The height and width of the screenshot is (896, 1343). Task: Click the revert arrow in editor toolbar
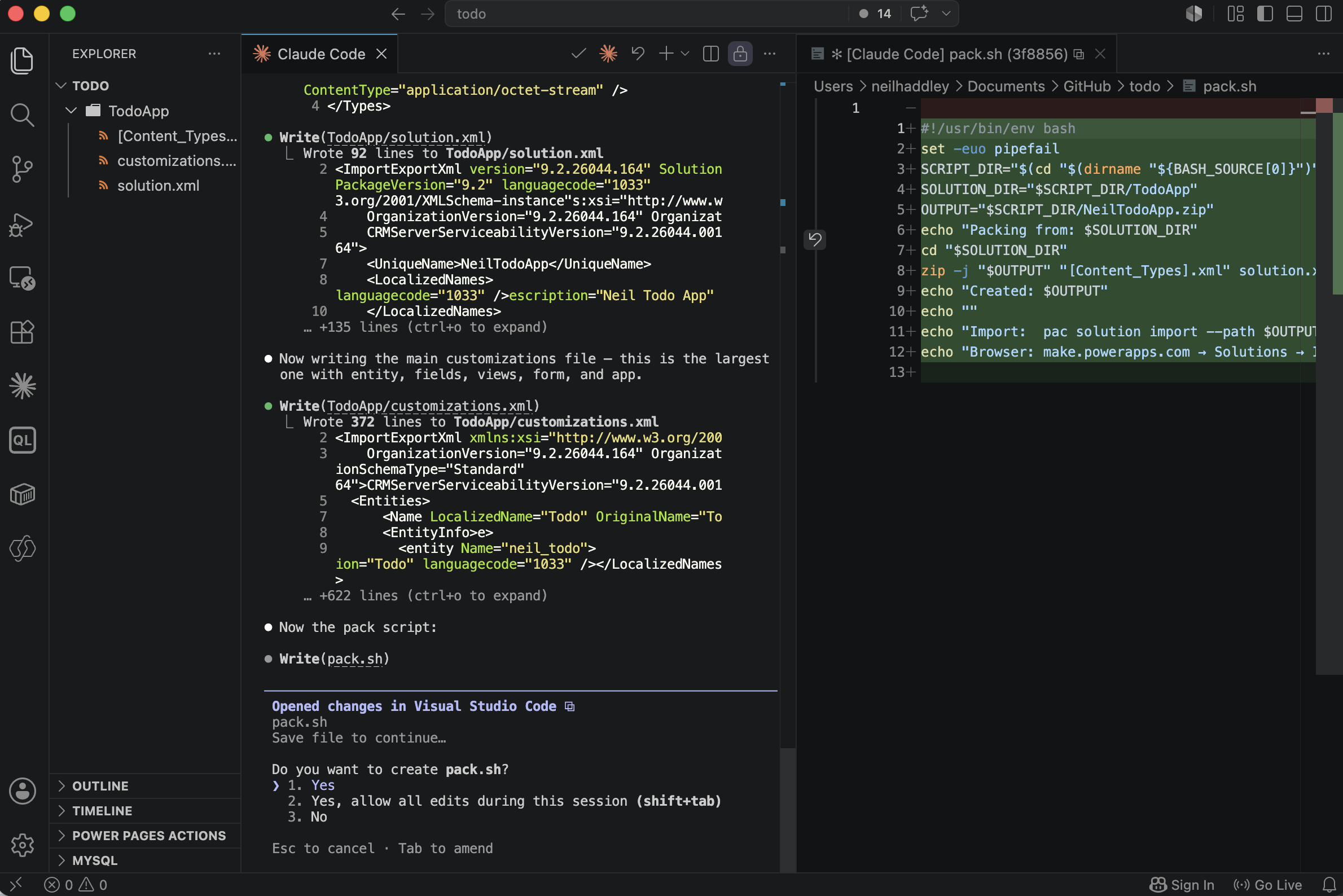638,54
